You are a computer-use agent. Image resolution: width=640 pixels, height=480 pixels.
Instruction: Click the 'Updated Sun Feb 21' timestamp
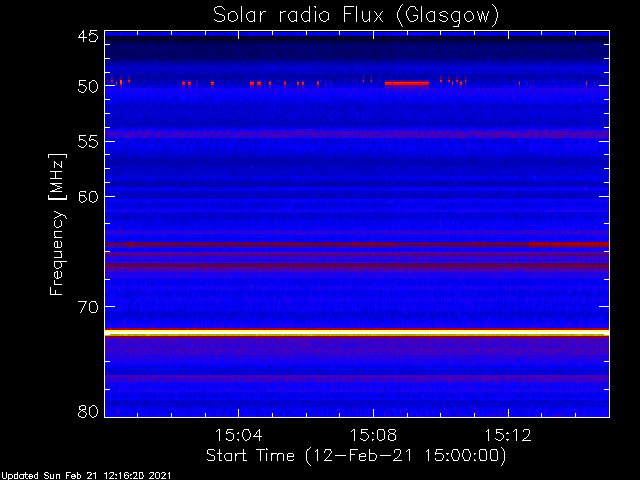point(86,476)
